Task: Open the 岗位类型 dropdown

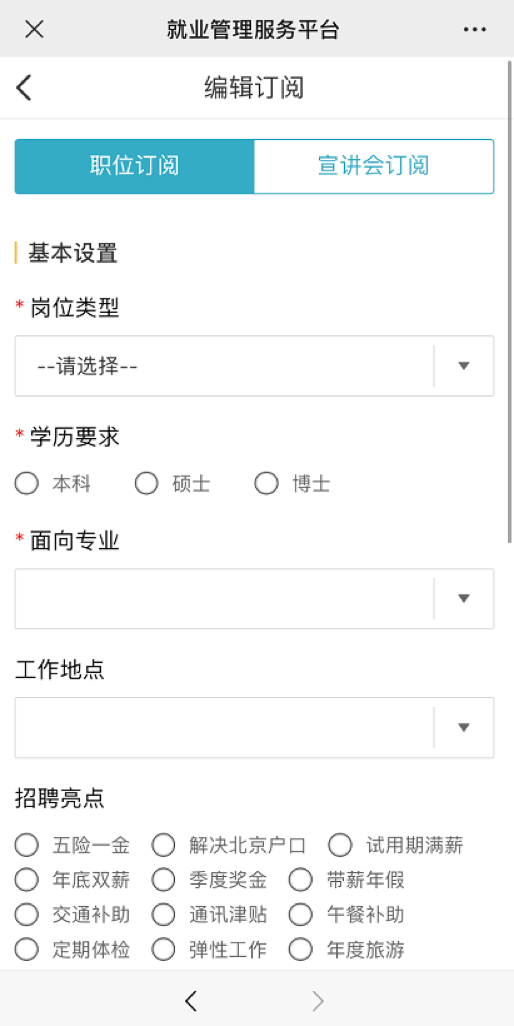Action: (254, 366)
